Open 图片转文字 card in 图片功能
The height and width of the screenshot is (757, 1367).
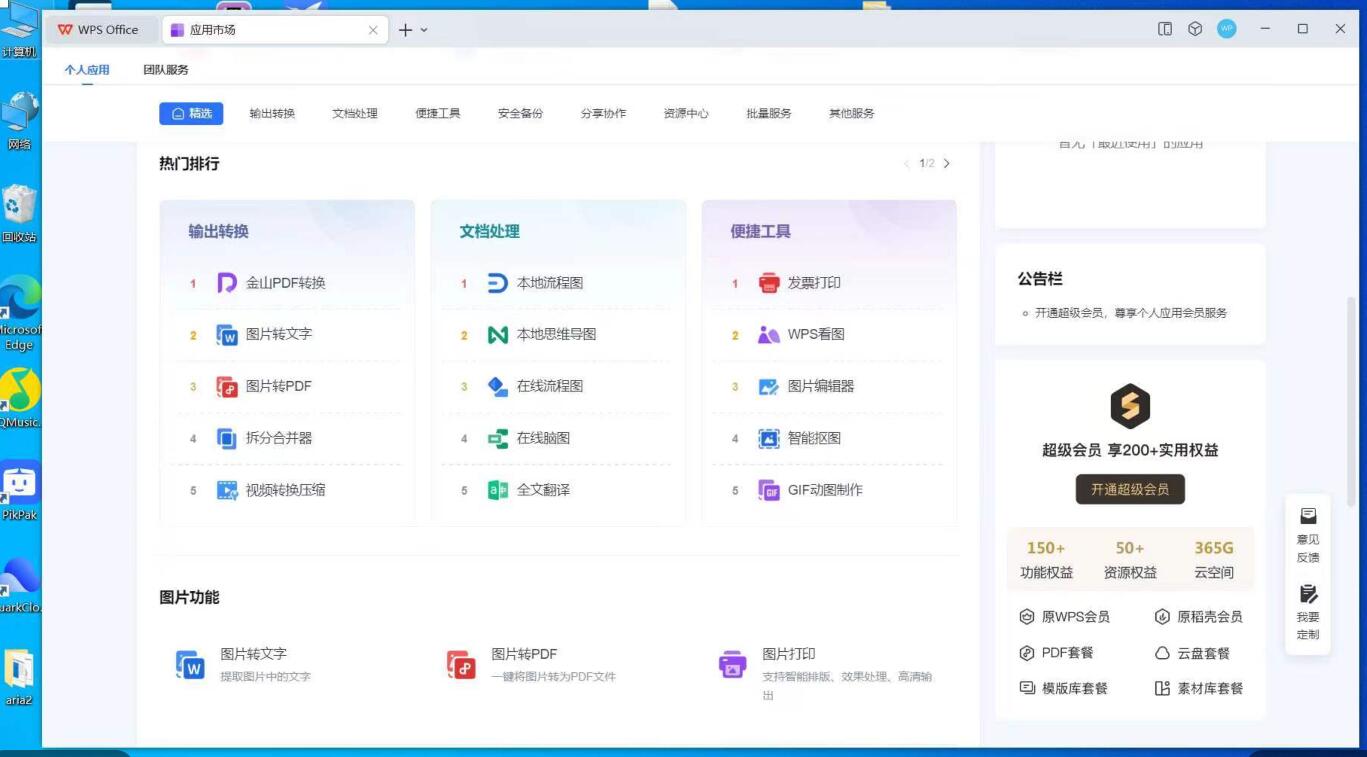coord(245,664)
